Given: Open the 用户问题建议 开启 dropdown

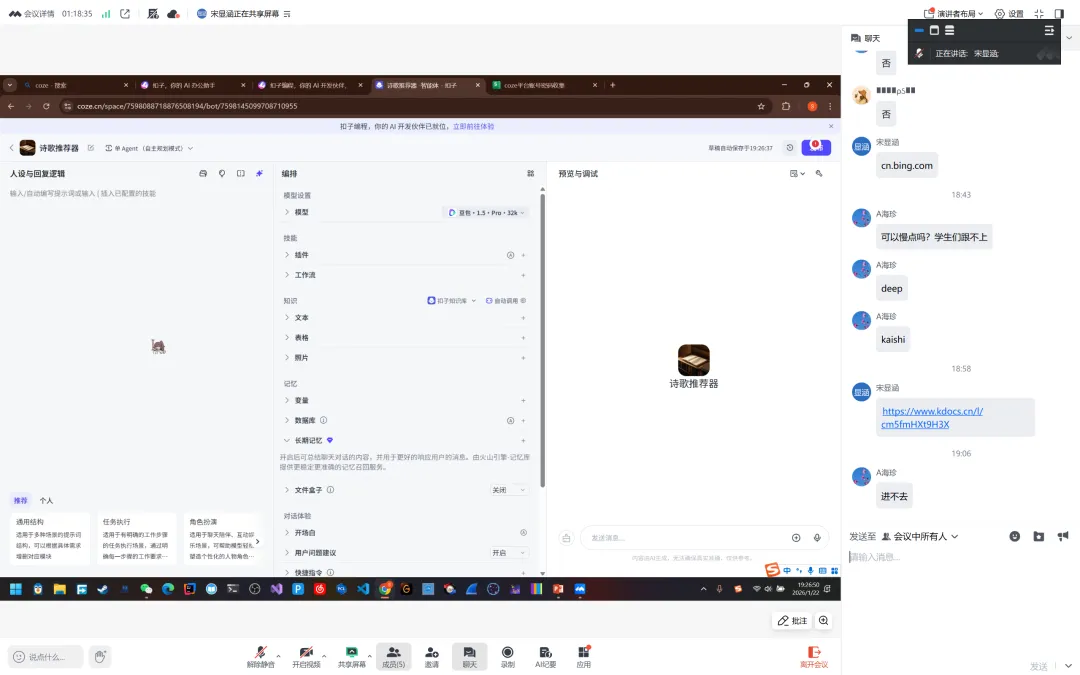Looking at the screenshot, I should point(509,553).
